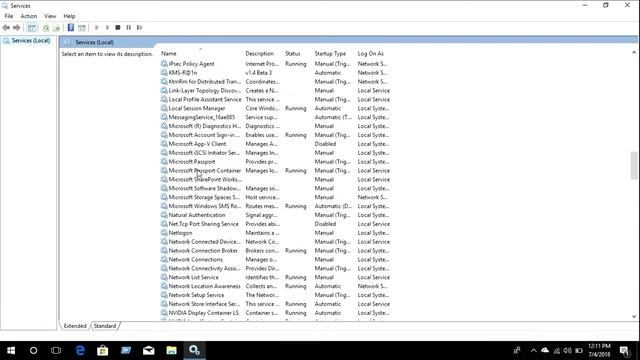Open the Action Center notification icon
The image size is (640, 360).
point(625,351)
